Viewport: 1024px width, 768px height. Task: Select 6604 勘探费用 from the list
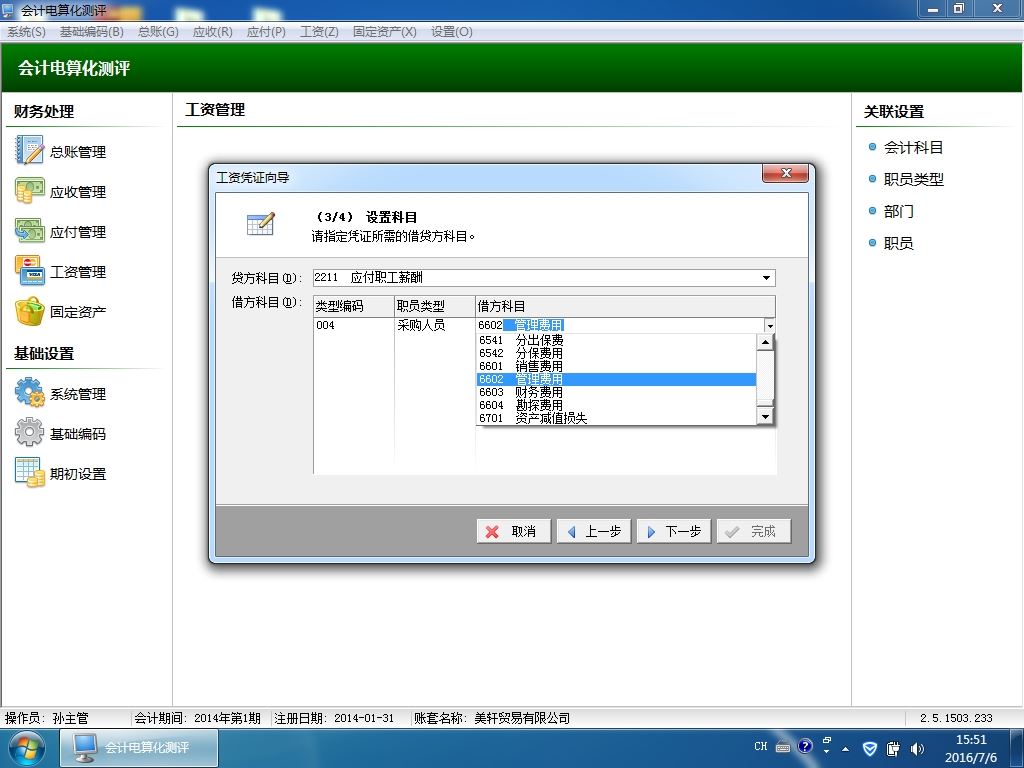pos(616,406)
